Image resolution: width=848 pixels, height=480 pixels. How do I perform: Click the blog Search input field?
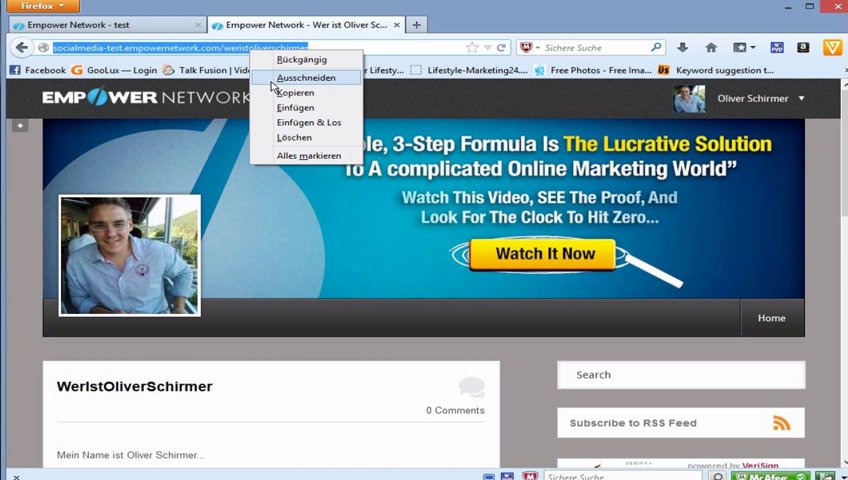[680, 375]
